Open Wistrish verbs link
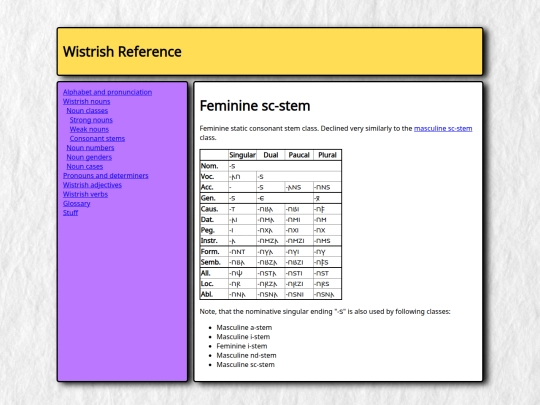Image resolution: width=540 pixels, height=405 pixels. click(85, 194)
